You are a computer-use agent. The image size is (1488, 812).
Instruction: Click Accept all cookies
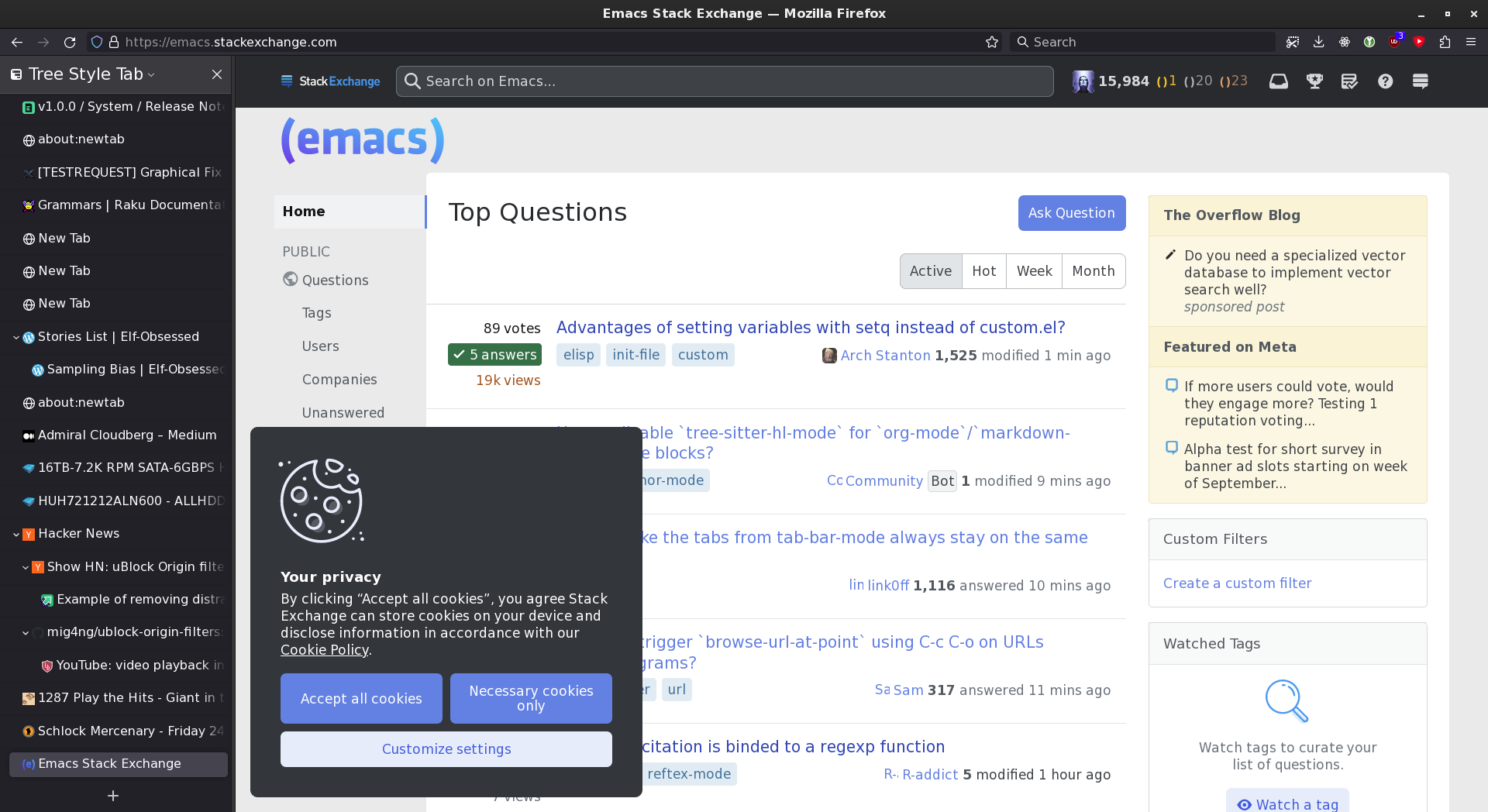pos(361,699)
